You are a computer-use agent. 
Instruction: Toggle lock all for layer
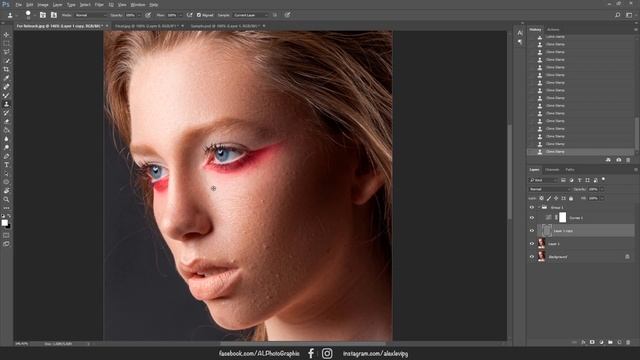pyautogui.click(x=571, y=198)
